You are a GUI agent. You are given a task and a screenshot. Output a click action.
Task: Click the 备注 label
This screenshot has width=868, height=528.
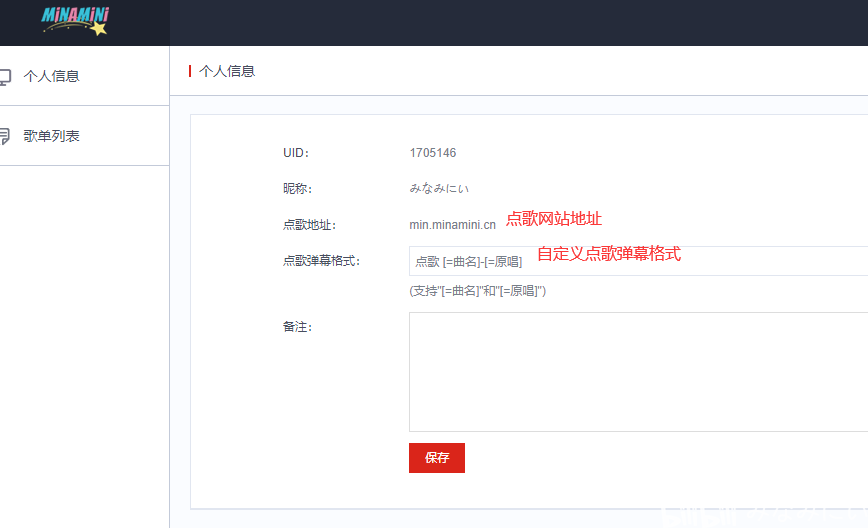click(297, 327)
